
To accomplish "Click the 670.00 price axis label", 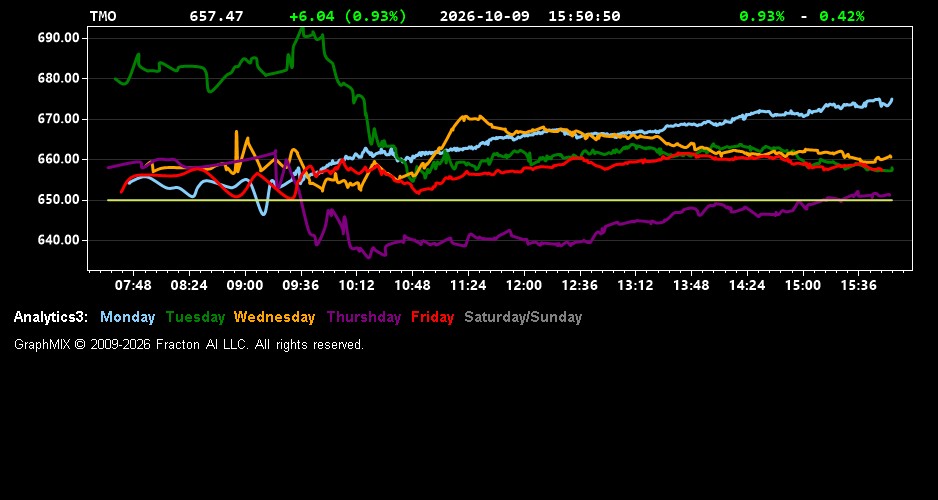I will (59, 118).
